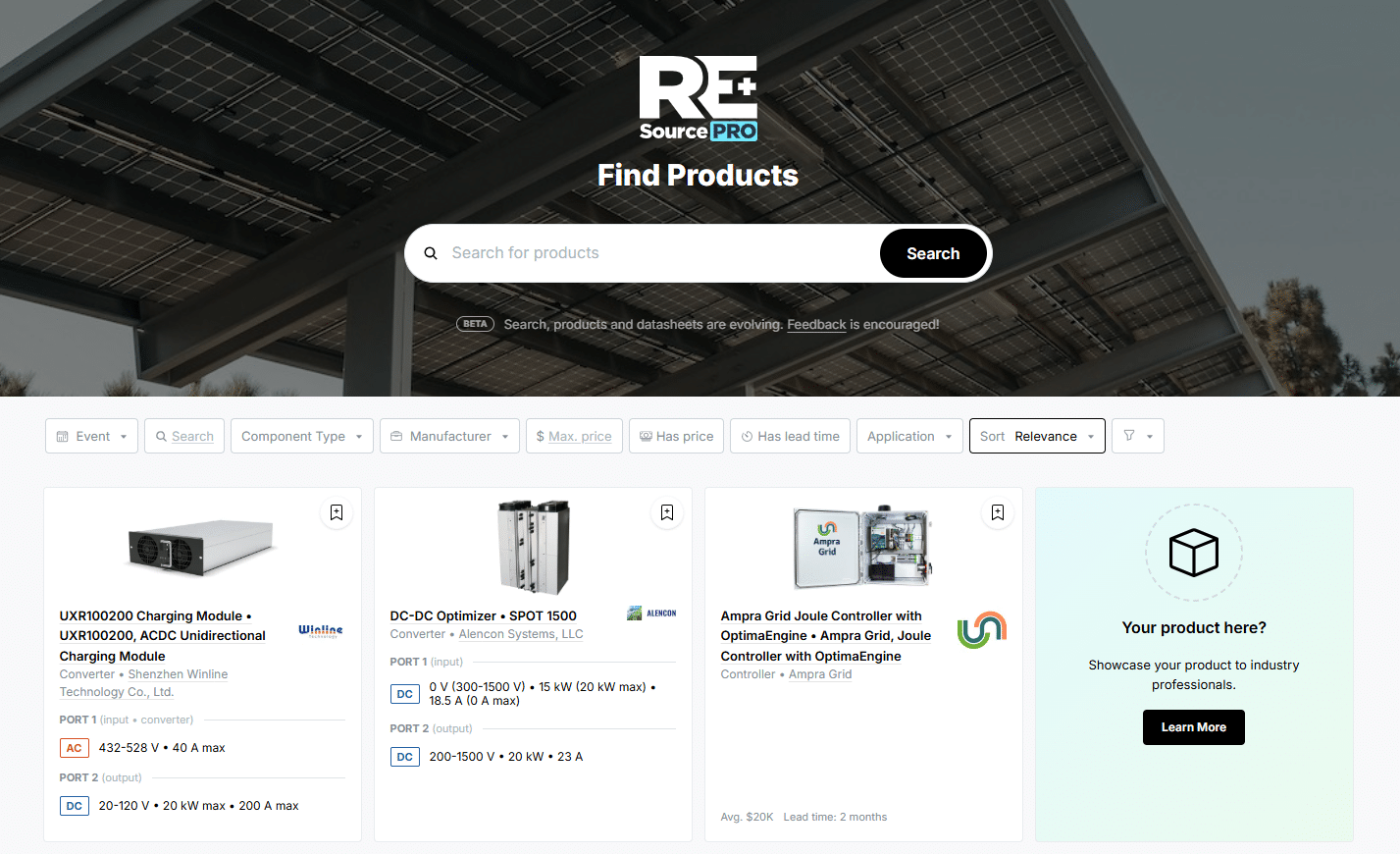Open the Max. price filter
The image size is (1400, 854).
pyautogui.click(x=574, y=436)
